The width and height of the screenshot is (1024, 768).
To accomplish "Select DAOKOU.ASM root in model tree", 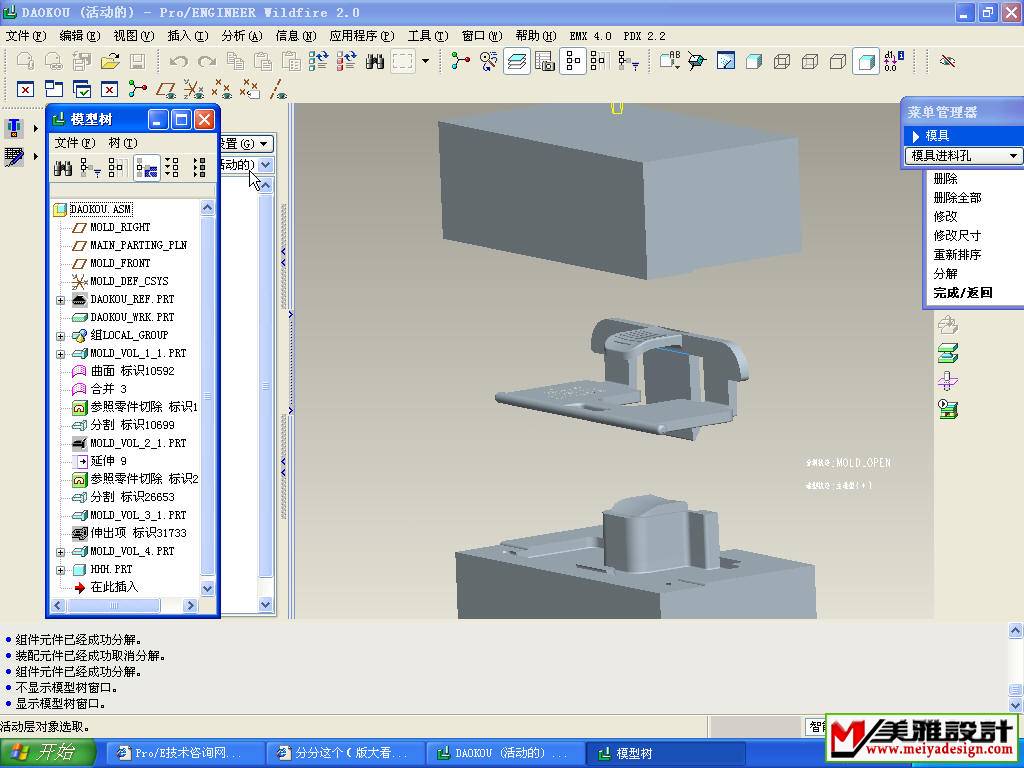I will [x=101, y=209].
